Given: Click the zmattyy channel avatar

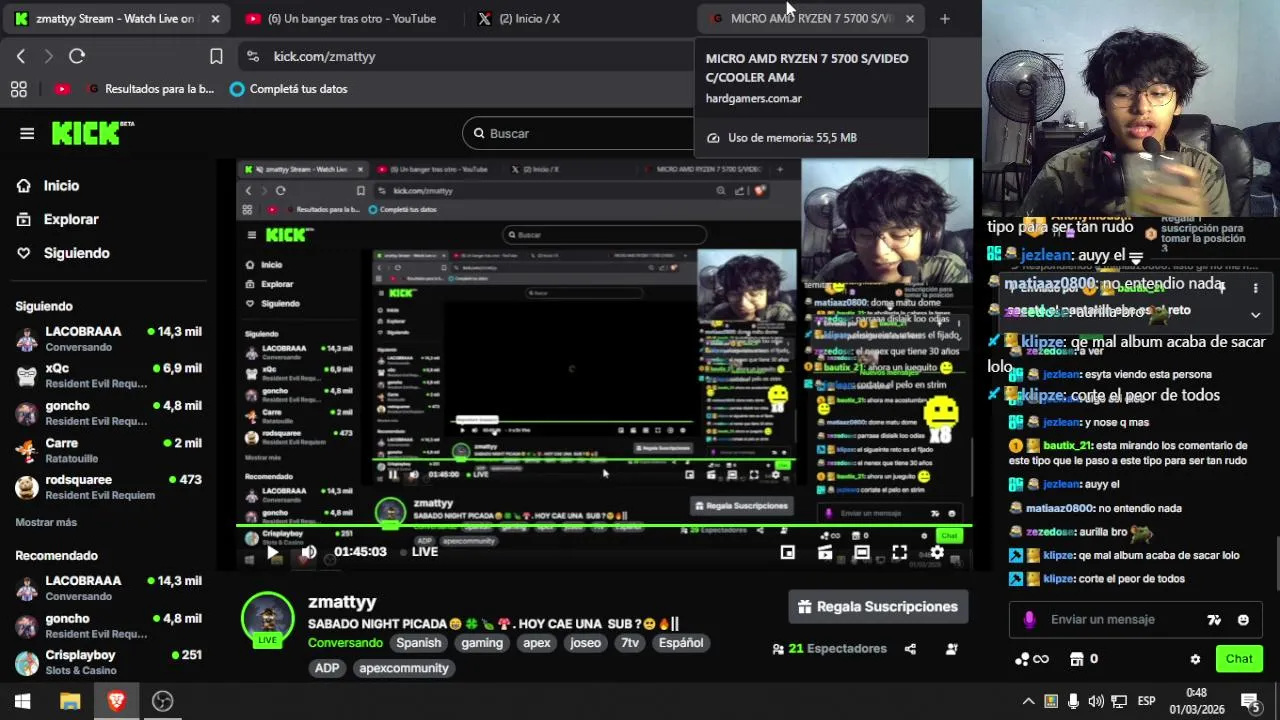Looking at the screenshot, I should pos(267,618).
